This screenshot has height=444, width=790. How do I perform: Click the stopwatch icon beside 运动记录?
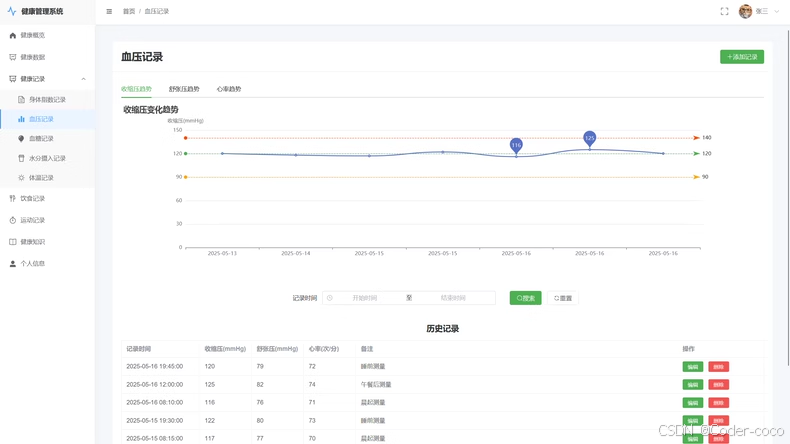coord(13,220)
